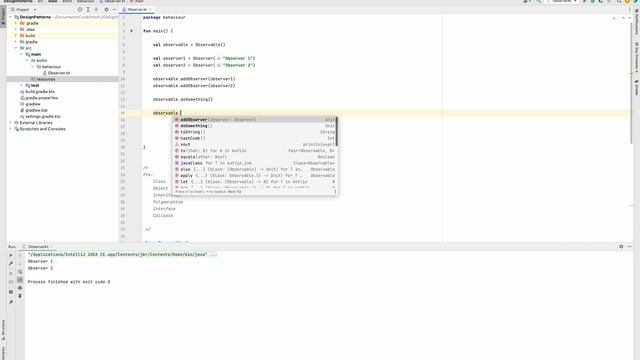The image size is (640, 360).
Task: Collapse the behaviour package
Action: [33, 67]
